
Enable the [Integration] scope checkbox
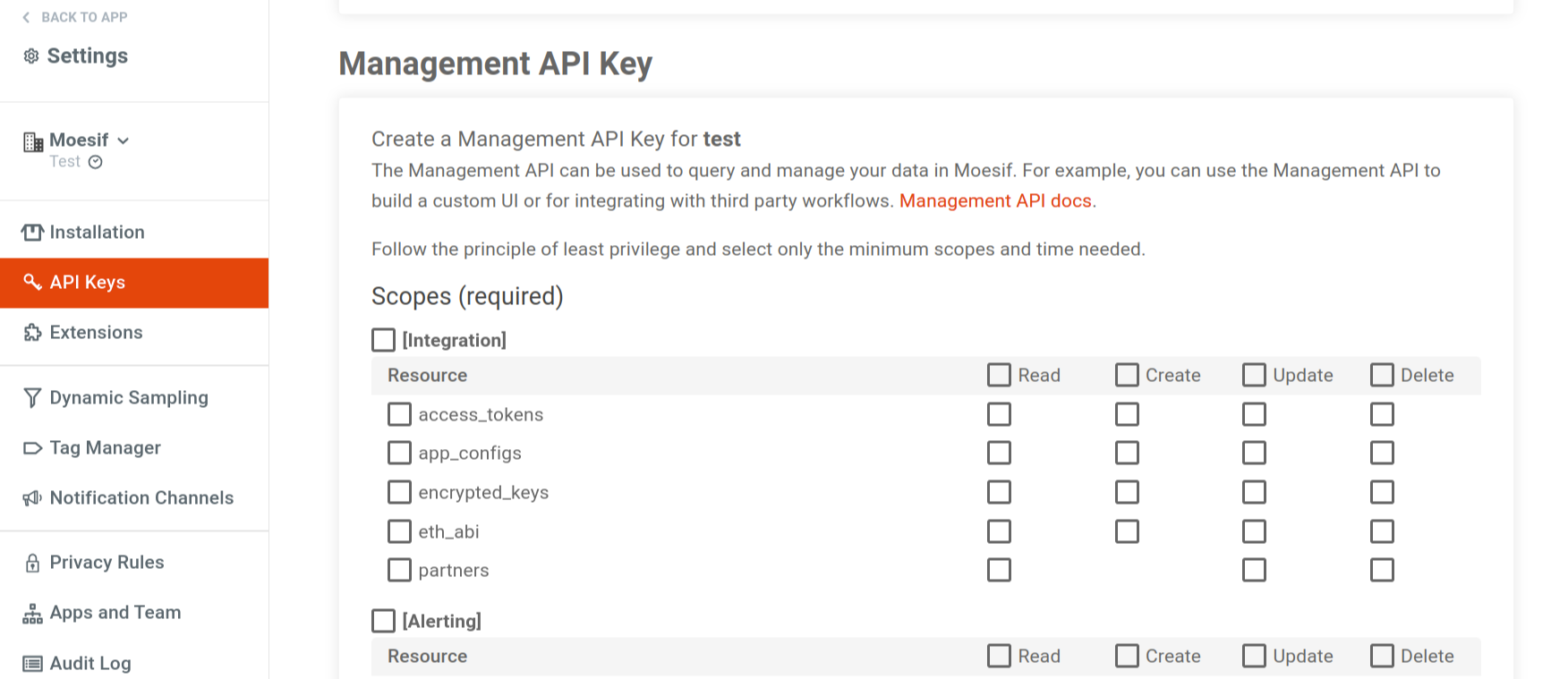[x=383, y=340]
